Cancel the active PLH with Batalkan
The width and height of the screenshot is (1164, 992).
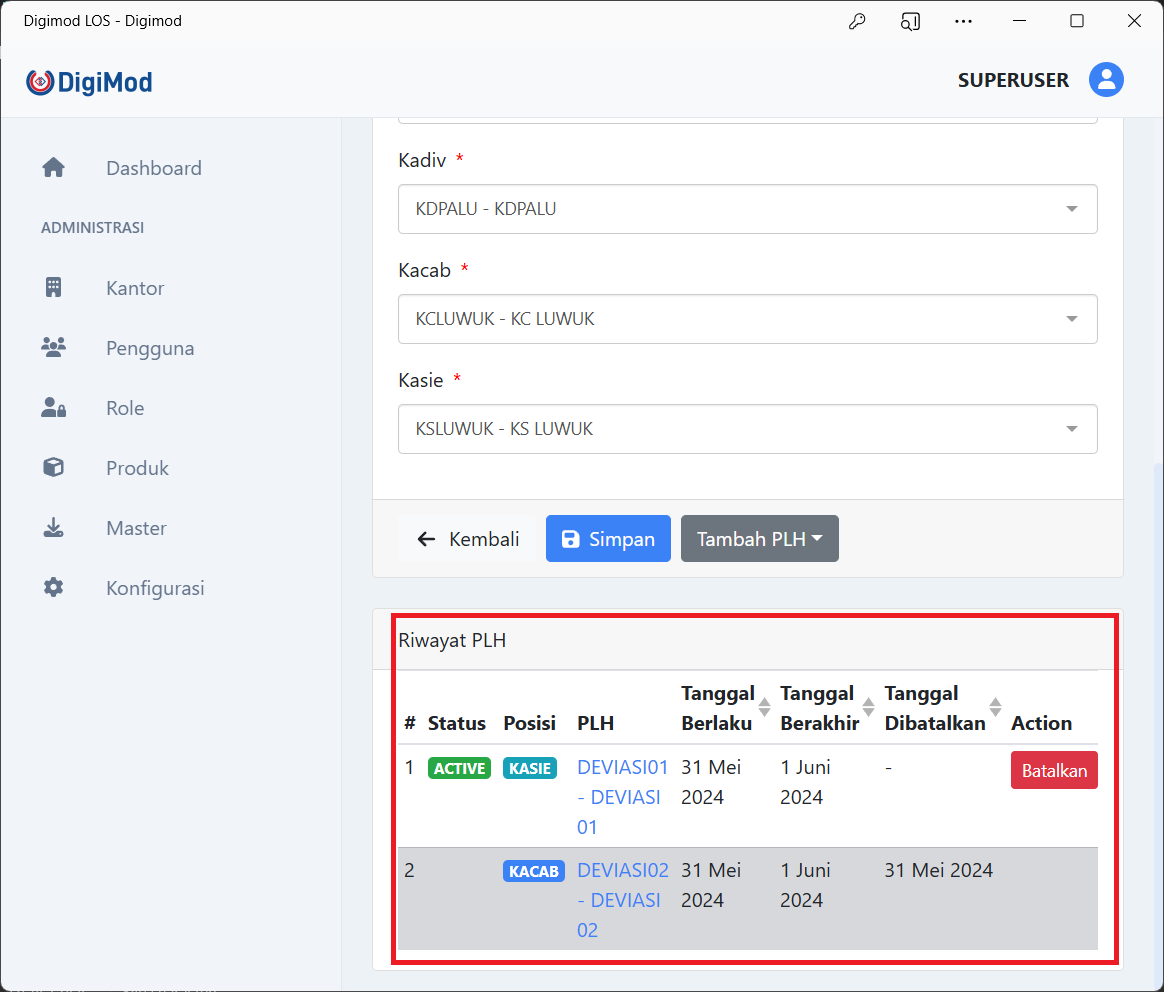[1053, 771]
